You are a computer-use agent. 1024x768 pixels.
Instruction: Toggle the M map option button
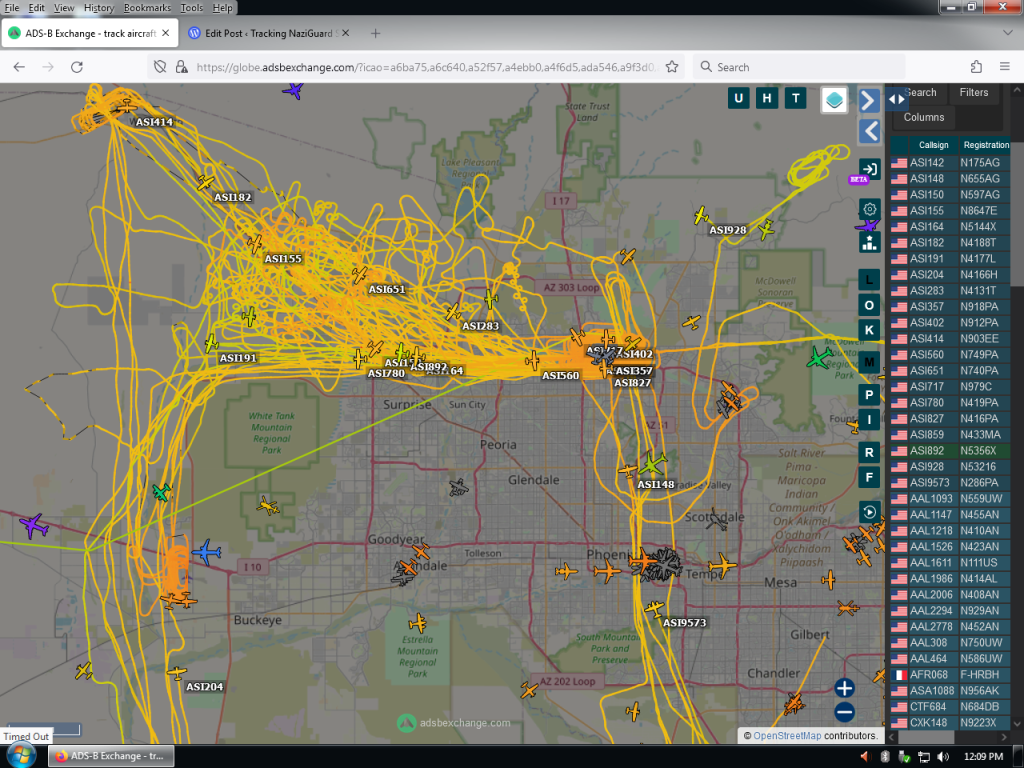869,362
